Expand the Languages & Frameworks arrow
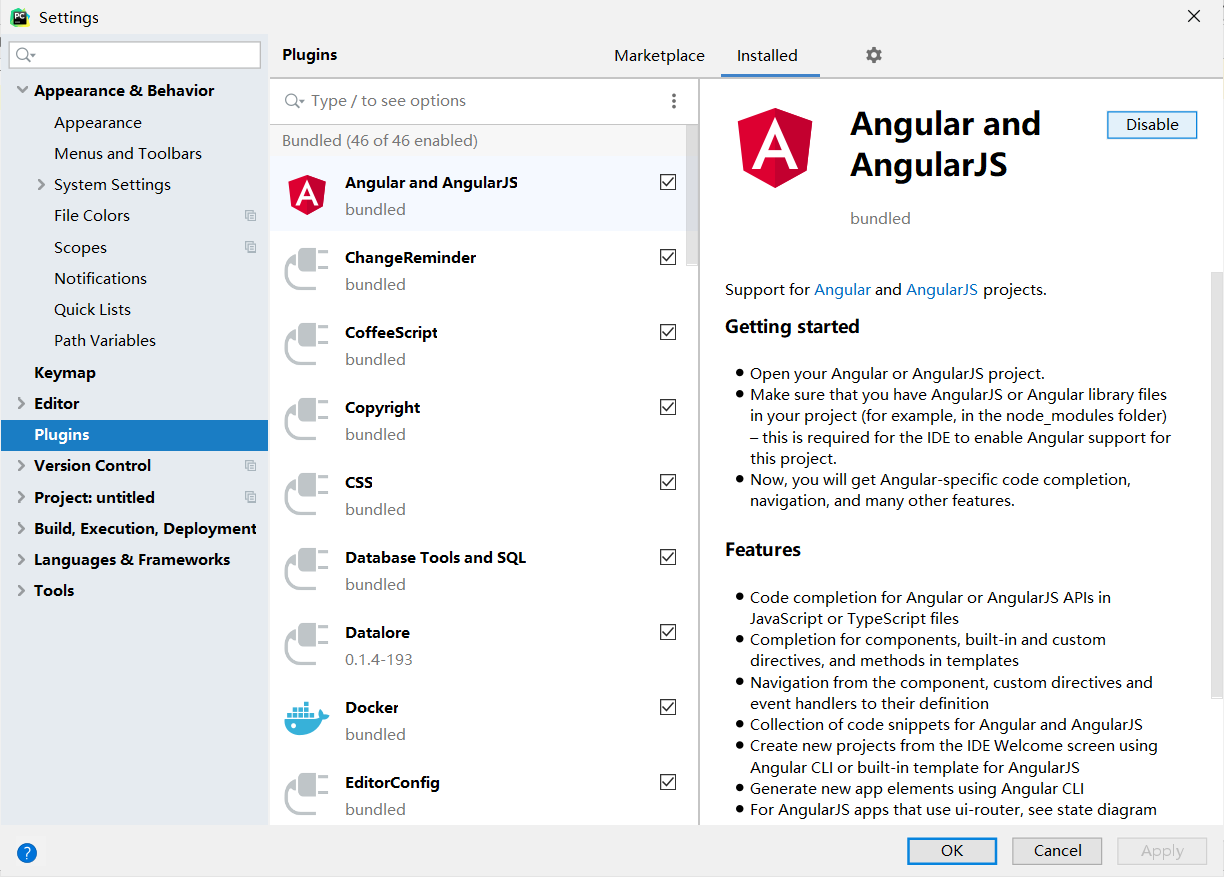 tap(22, 559)
